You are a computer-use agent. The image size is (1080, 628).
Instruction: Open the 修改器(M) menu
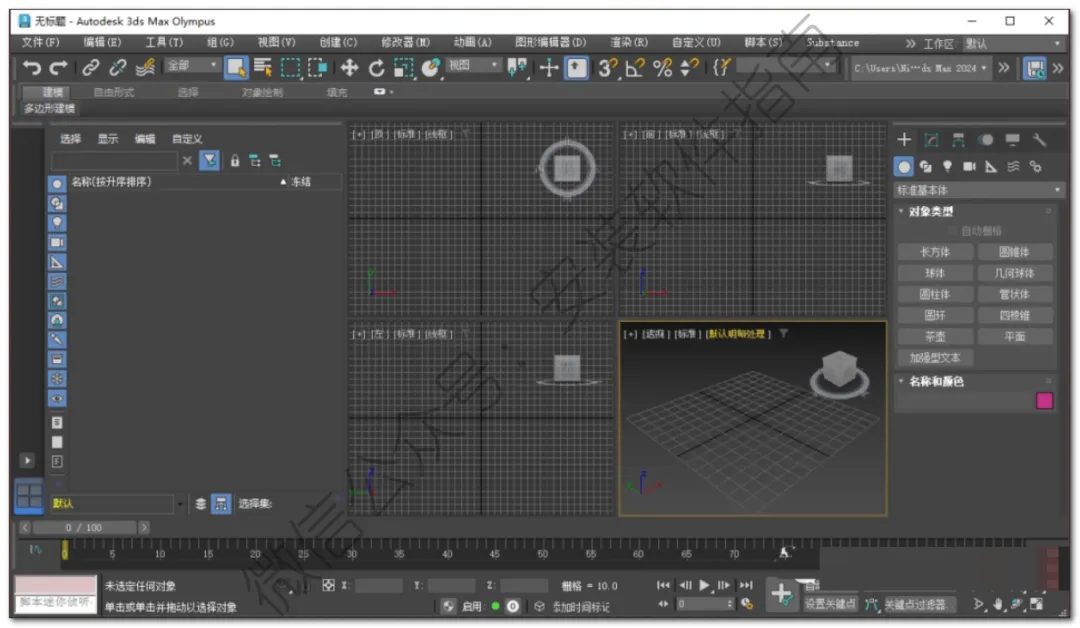405,43
